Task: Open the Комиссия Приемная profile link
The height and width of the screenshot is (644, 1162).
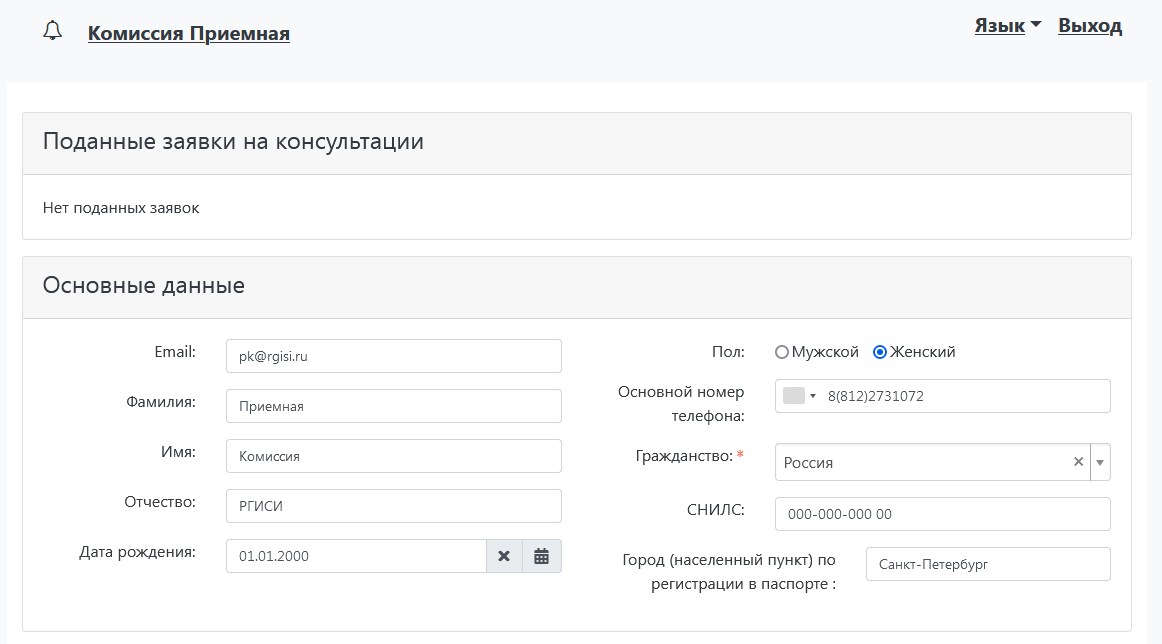Action: (189, 34)
